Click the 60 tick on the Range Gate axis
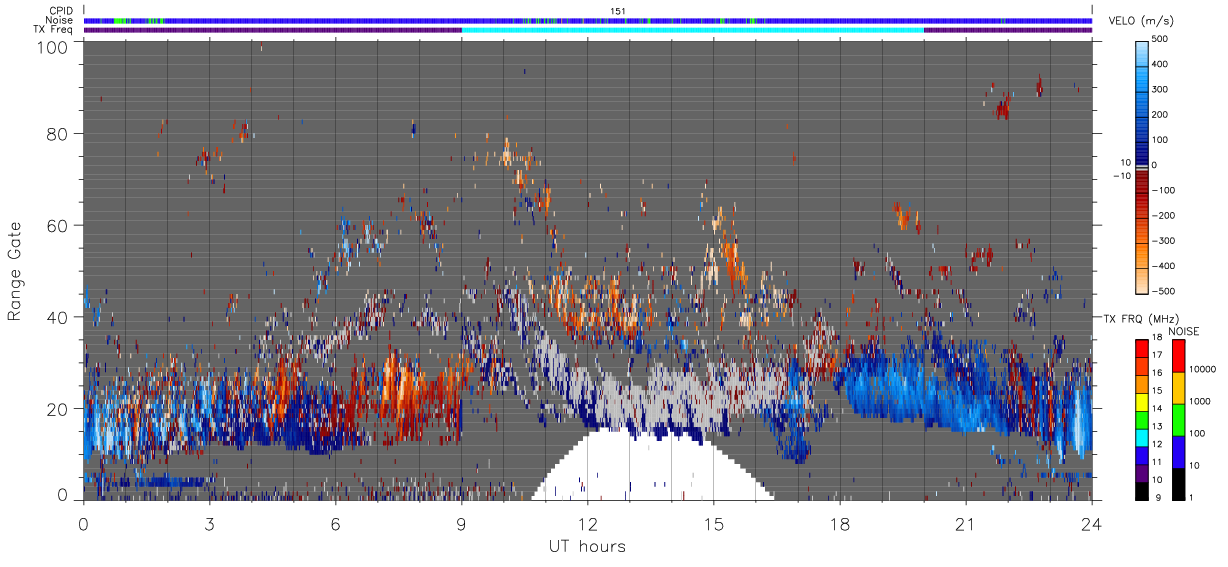The width and height of the screenshot is (1228, 567). (58, 225)
